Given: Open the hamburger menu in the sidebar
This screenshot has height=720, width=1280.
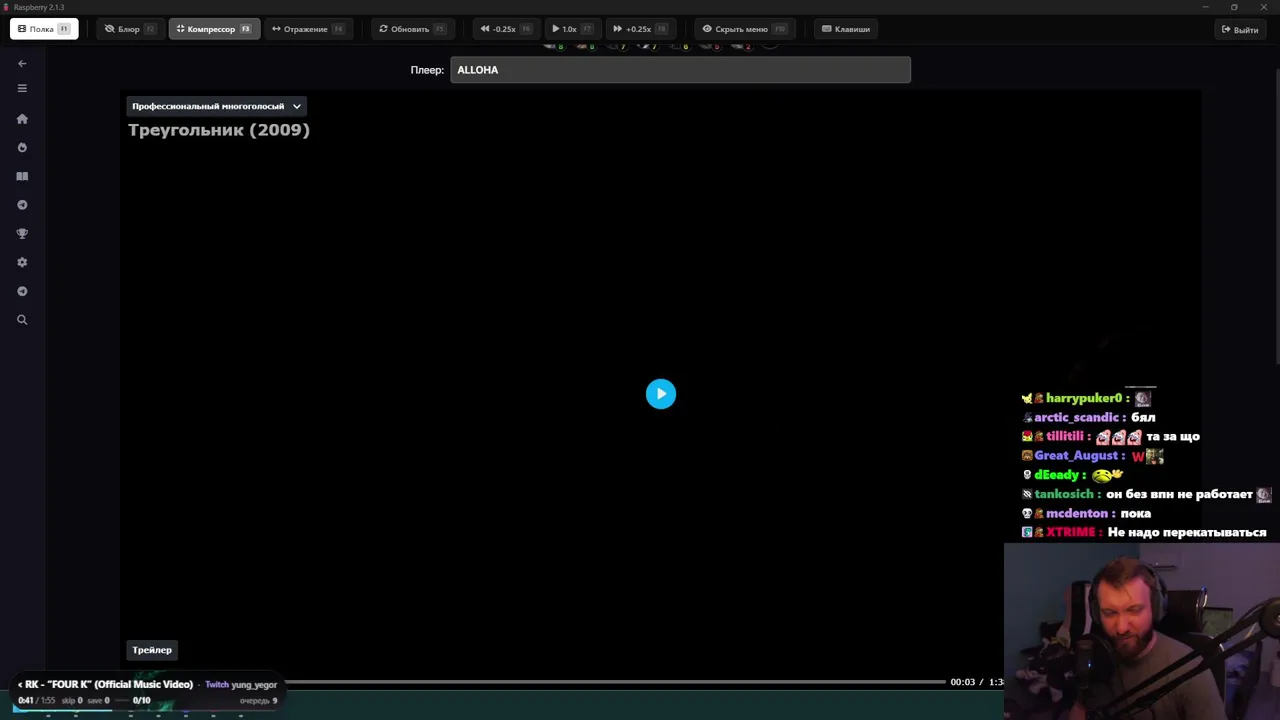Looking at the screenshot, I should tap(22, 88).
